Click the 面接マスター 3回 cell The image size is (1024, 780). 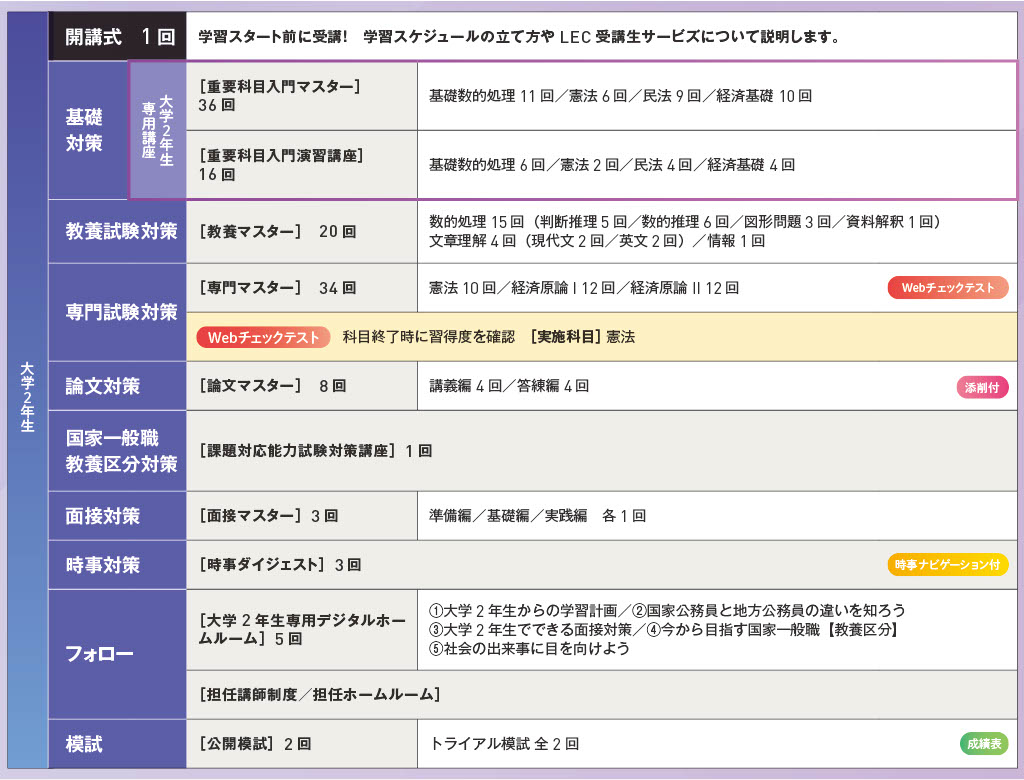pyautogui.click(x=302, y=516)
